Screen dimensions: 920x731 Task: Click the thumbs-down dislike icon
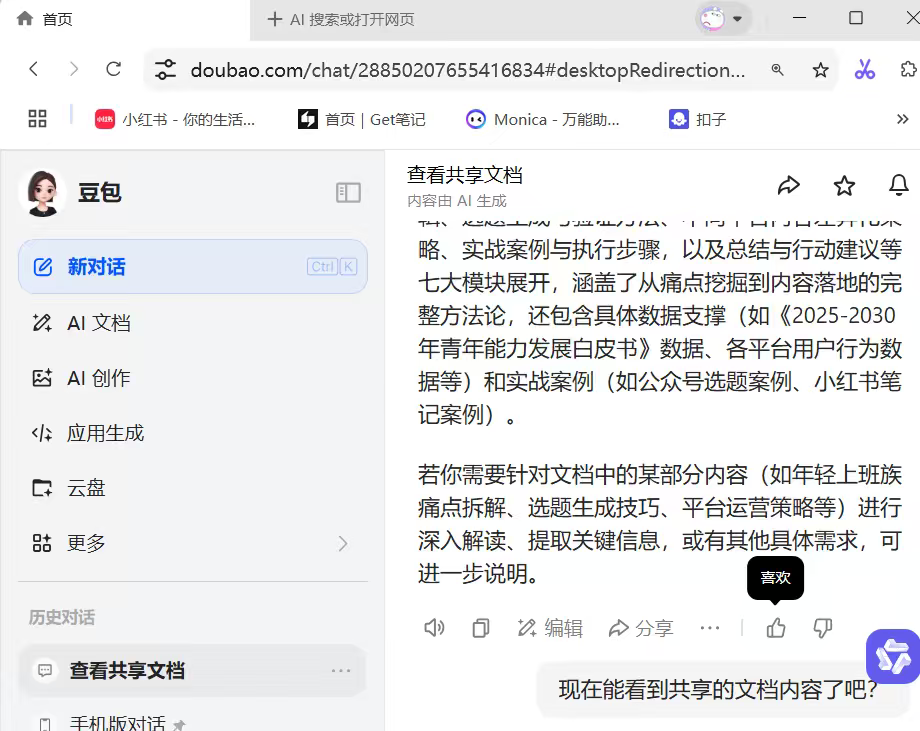pos(823,628)
